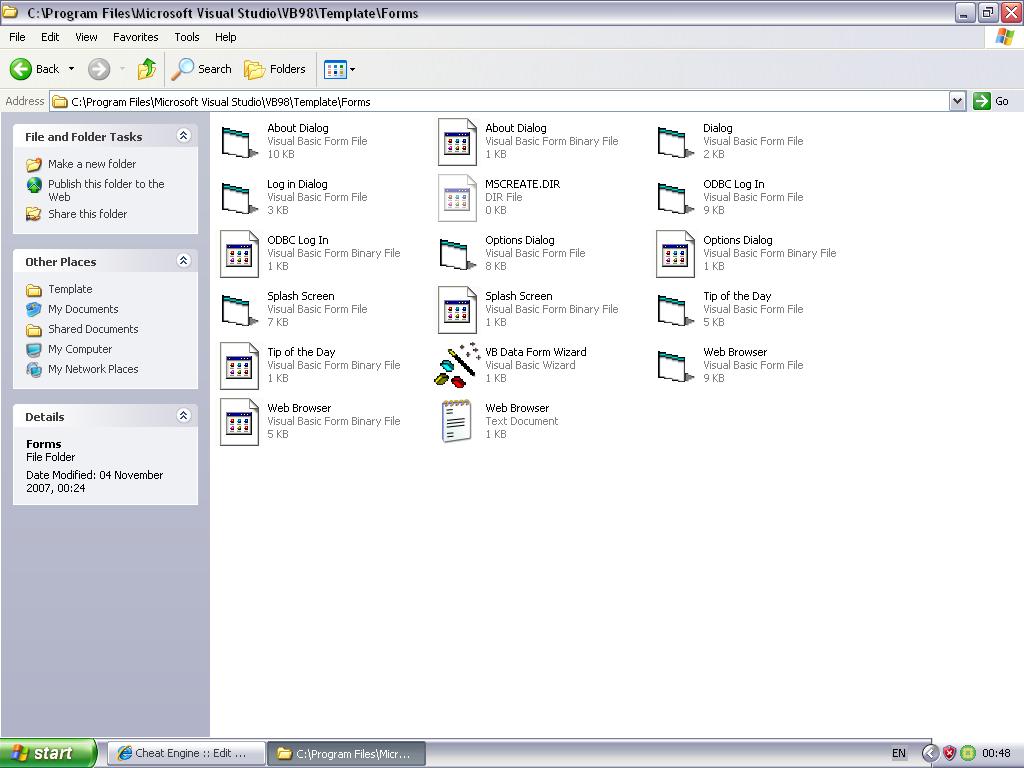
Task: Open the Template folder in Other Places
Action: pyautogui.click(x=70, y=289)
